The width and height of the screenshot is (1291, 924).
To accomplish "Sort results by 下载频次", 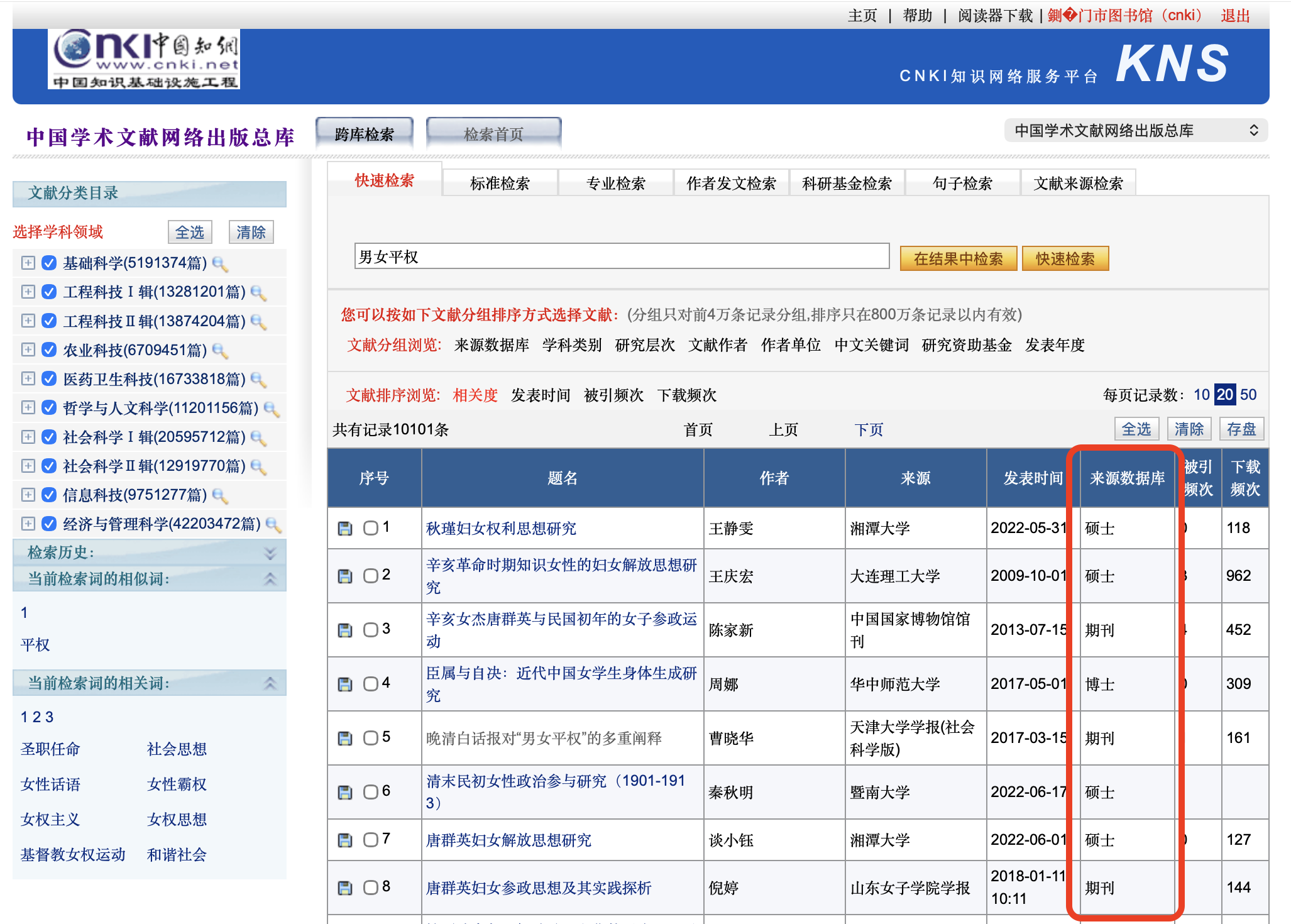I will 687,395.
